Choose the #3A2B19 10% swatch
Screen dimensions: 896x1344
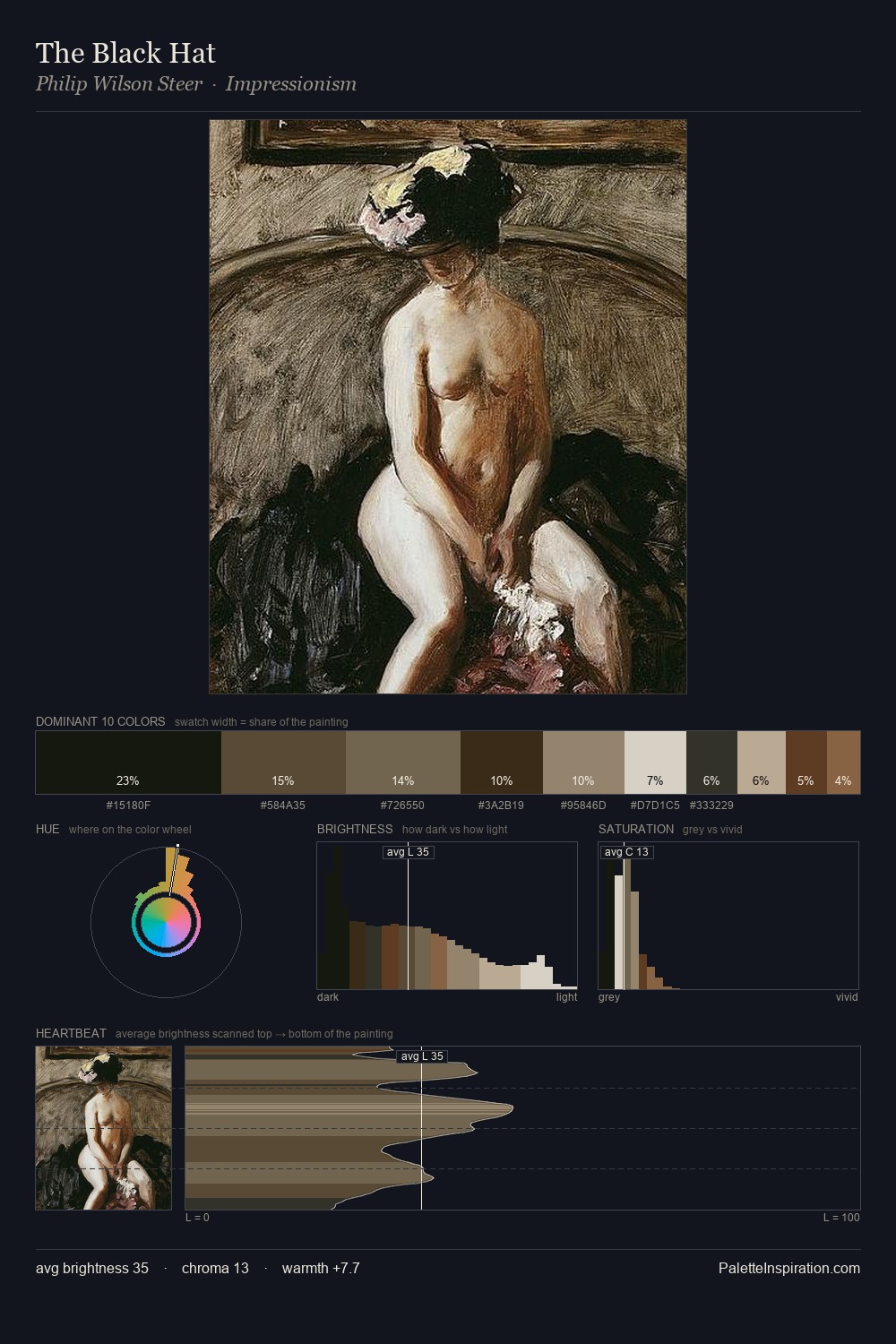[x=502, y=762]
